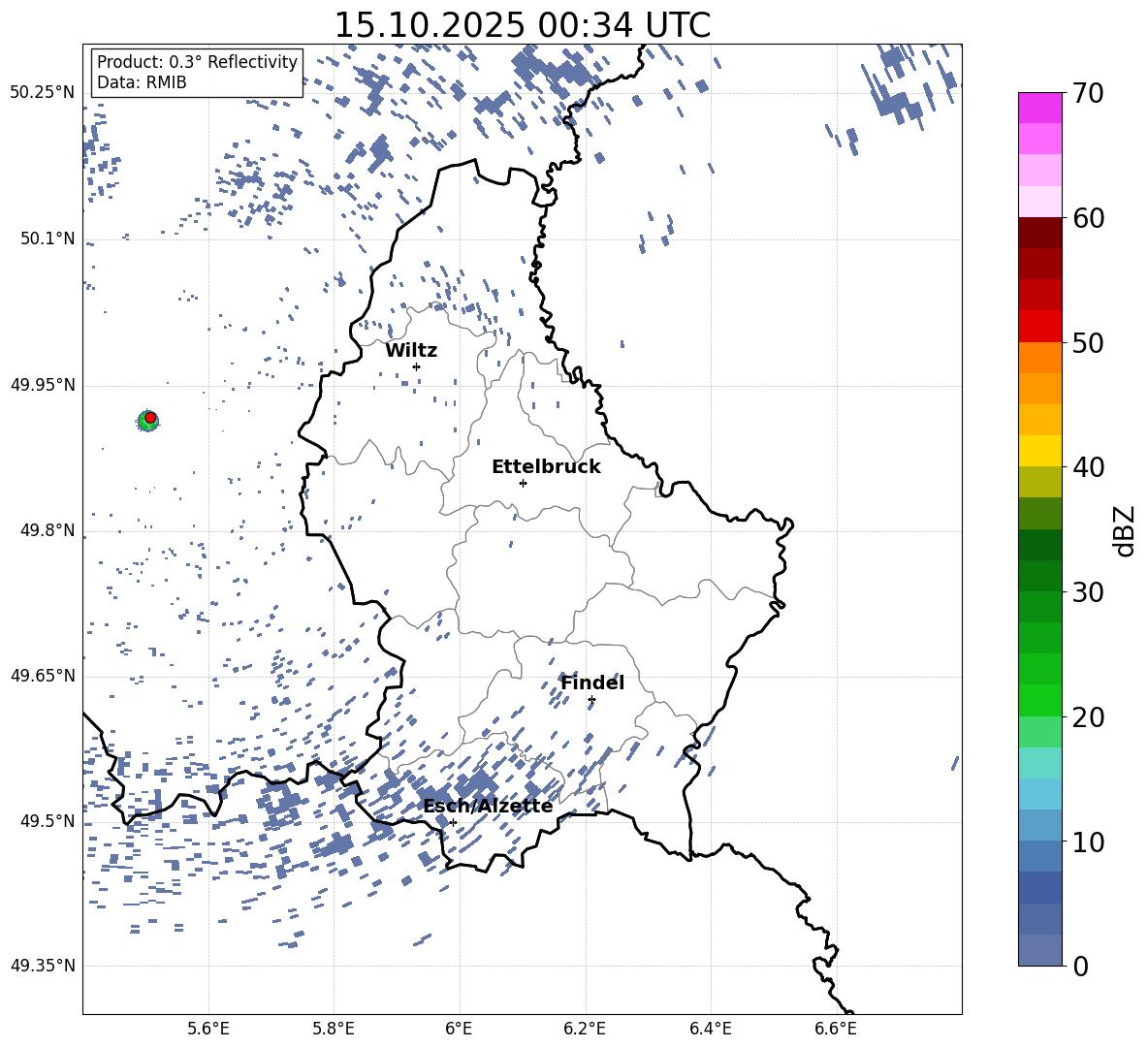Click the colorbar tick label 50
Image resolution: width=1148 pixels, height=1048 pixels.
(1088, 342)
